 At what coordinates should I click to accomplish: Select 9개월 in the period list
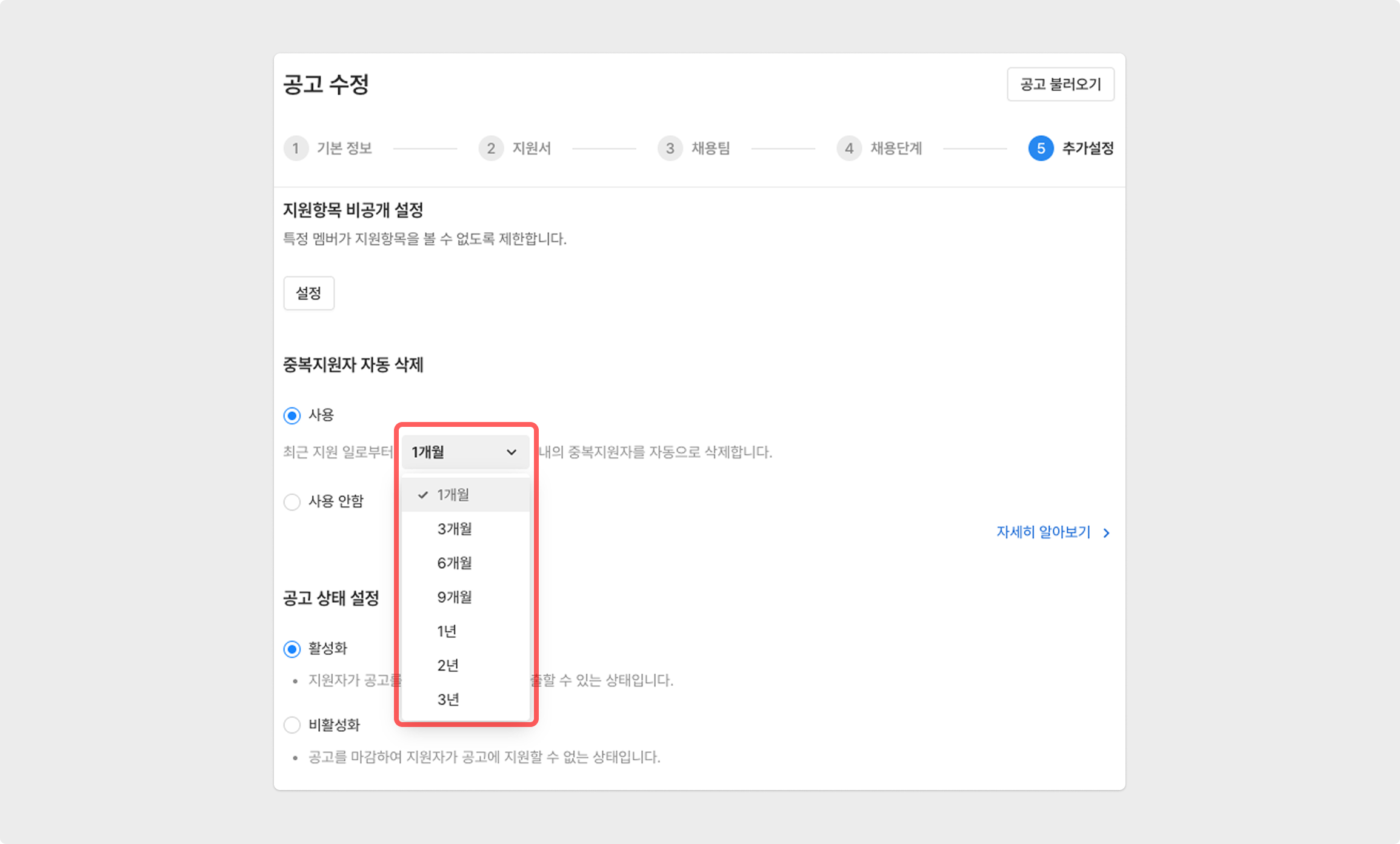tap(455, 597)
